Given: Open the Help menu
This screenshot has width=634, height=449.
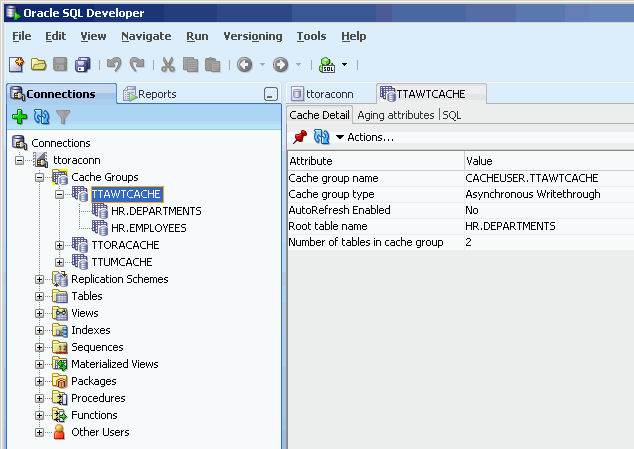Looking at the screenshot, I should [x=354, y=36].
